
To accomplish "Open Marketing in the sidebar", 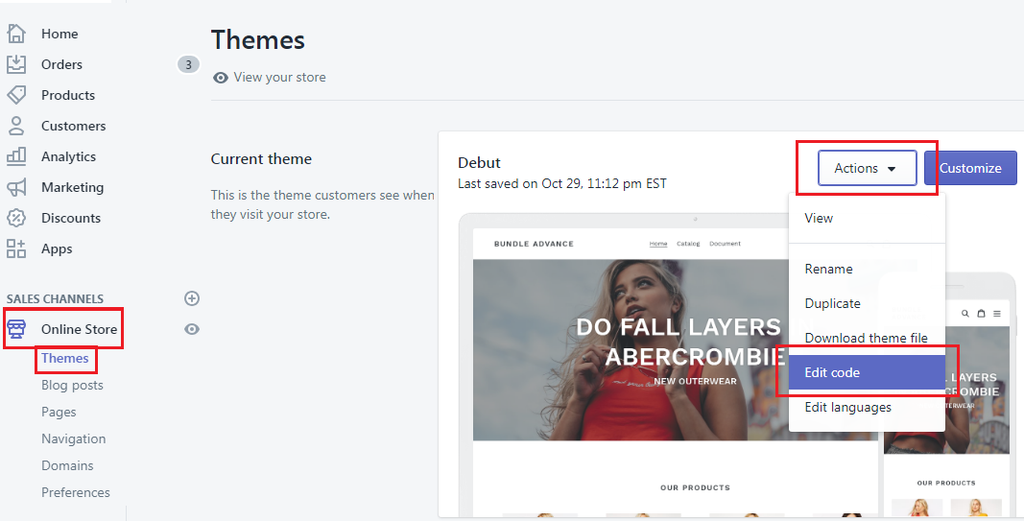I will (x=72, y=187).
